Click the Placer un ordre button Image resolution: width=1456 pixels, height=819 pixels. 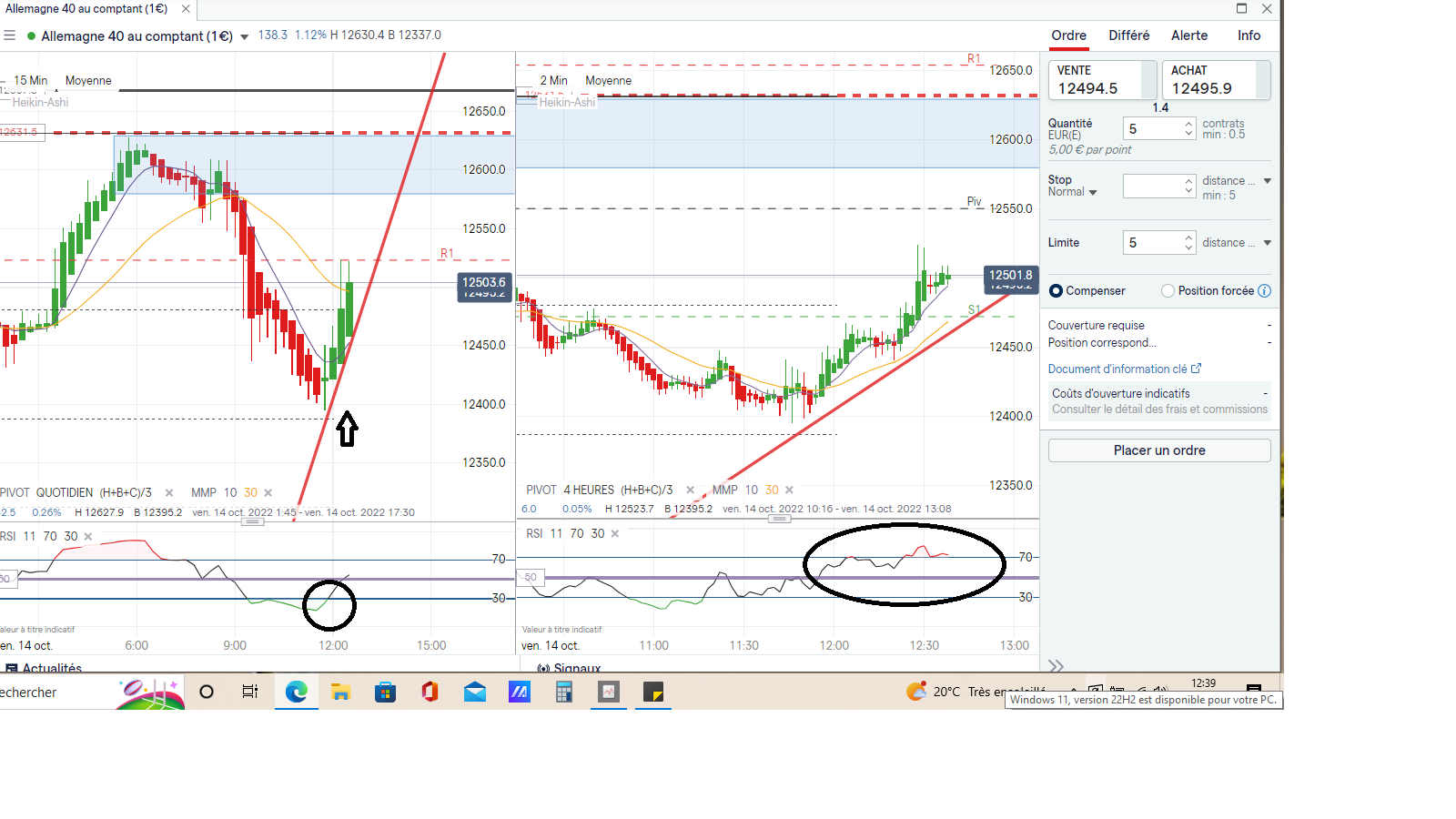1159,450
